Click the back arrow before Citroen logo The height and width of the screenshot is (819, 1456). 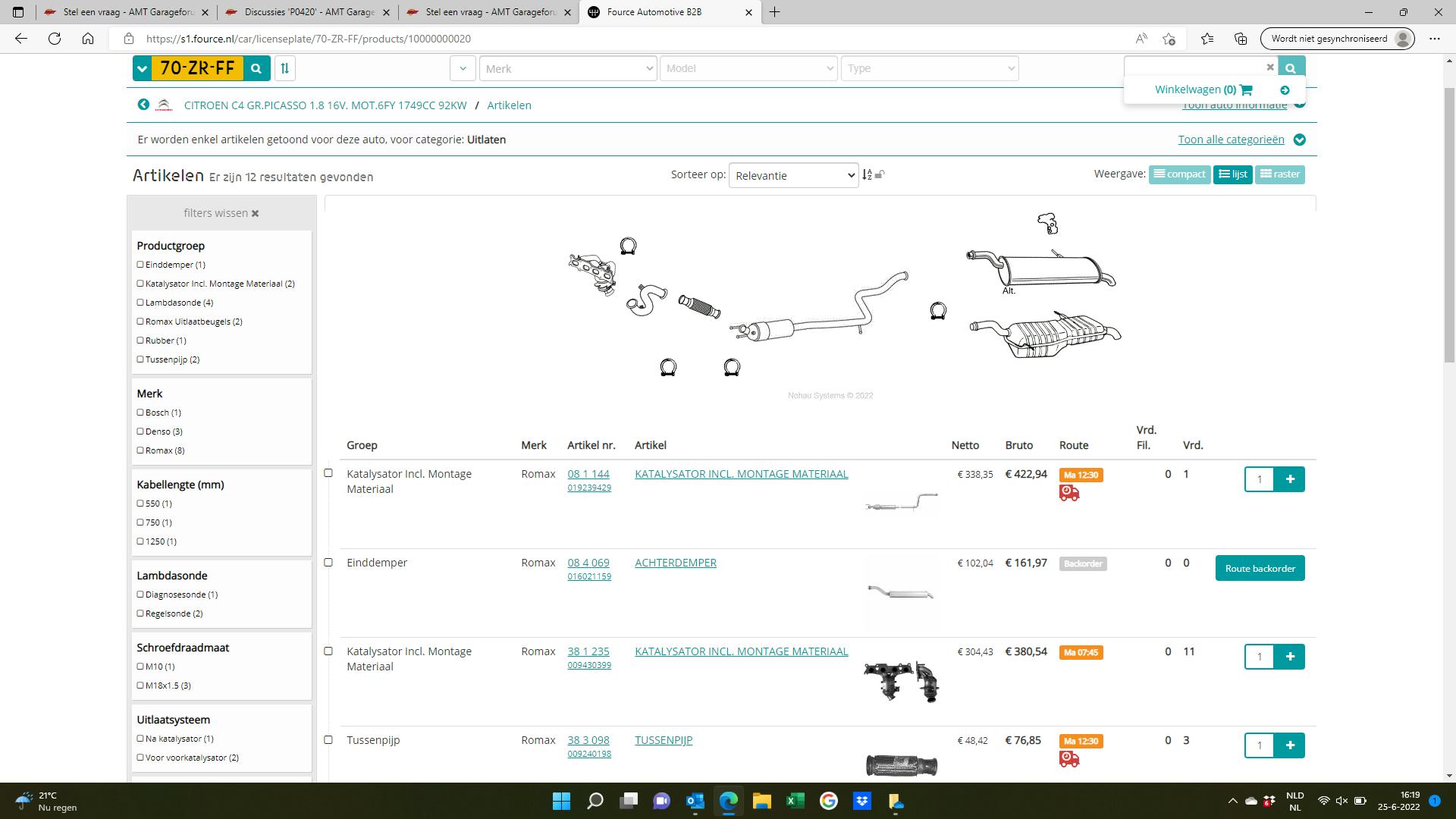[x=143, y=105]
